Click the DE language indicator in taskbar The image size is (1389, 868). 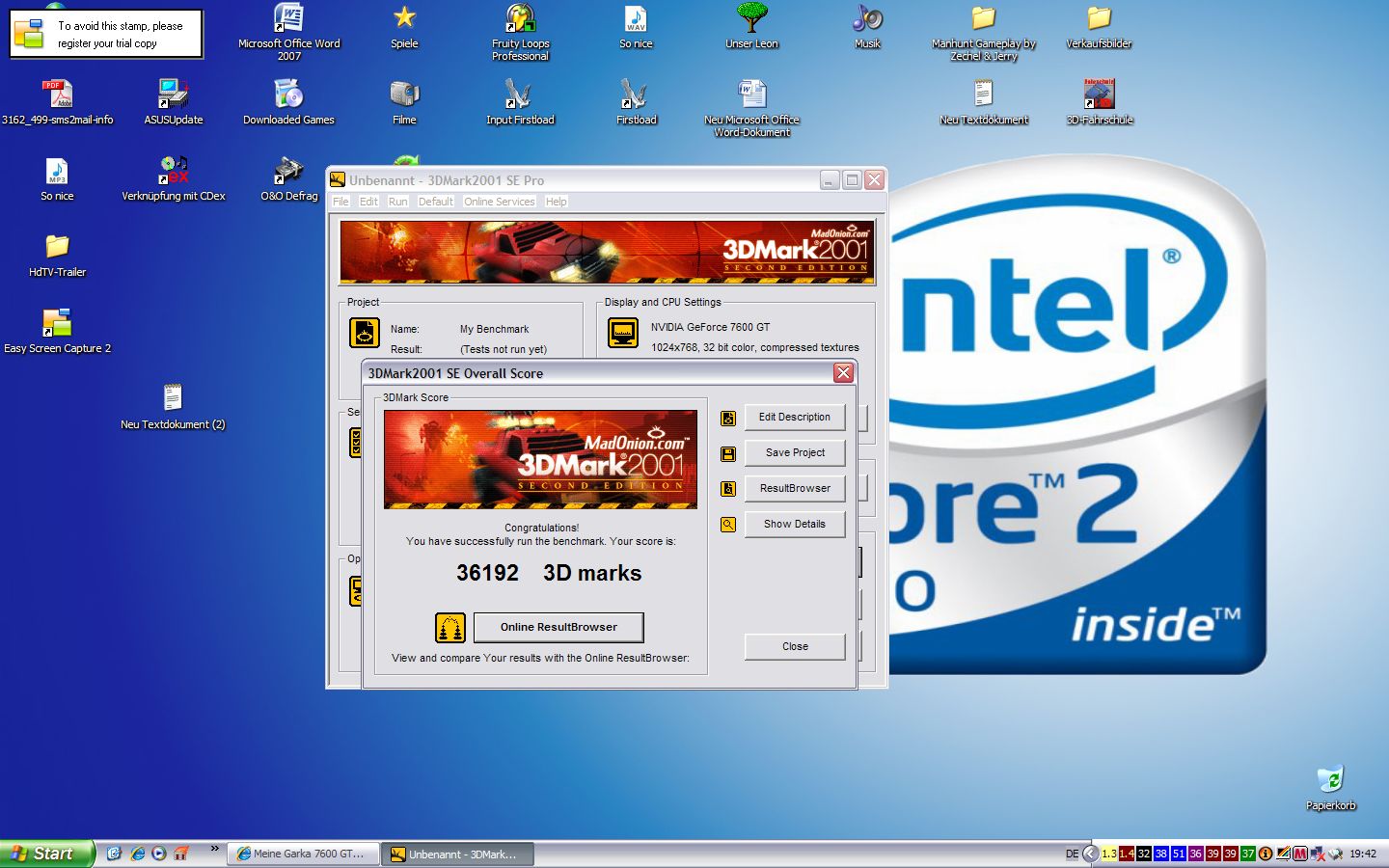click(x=1073, y=854)
